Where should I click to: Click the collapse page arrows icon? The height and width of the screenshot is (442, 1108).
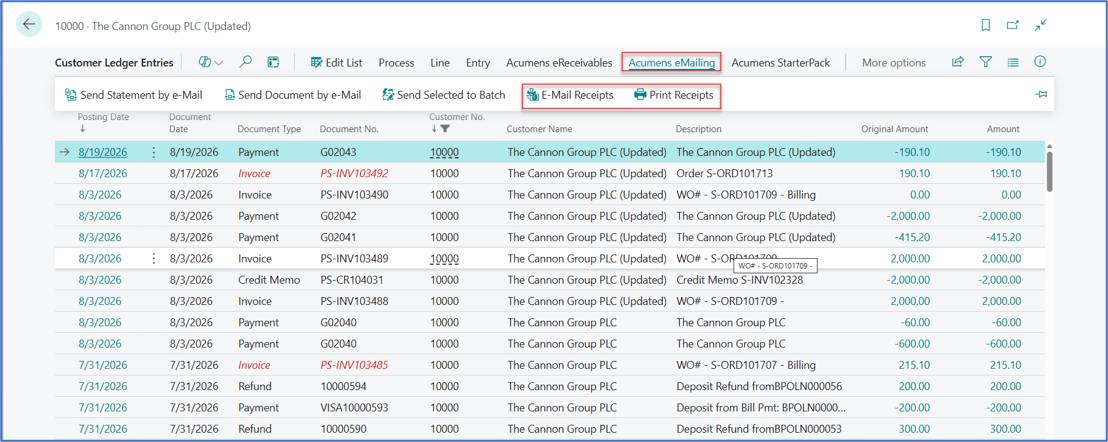(1040, 25)
